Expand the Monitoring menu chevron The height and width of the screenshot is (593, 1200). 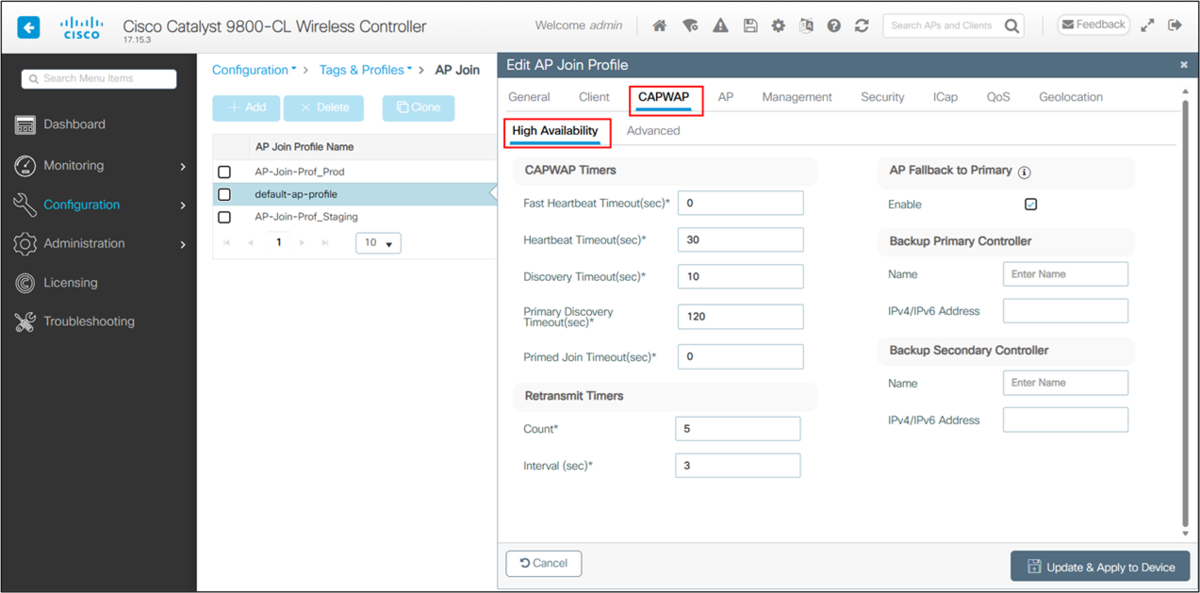click(x=183, y=166)
